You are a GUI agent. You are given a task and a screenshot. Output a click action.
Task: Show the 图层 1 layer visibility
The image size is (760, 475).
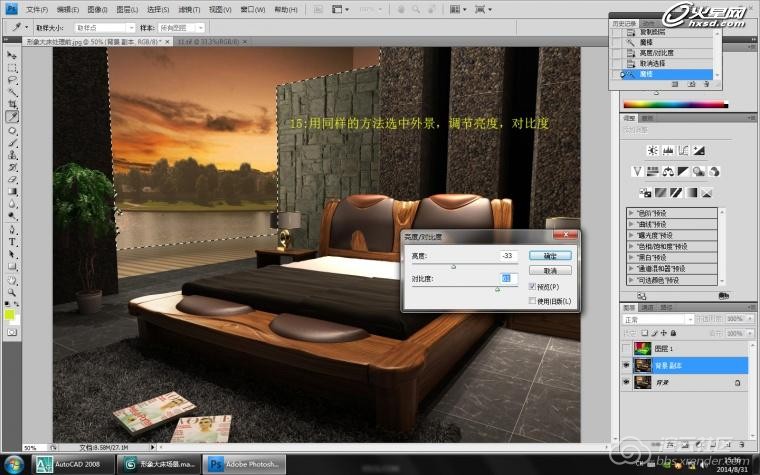click(x=626, y=348)
